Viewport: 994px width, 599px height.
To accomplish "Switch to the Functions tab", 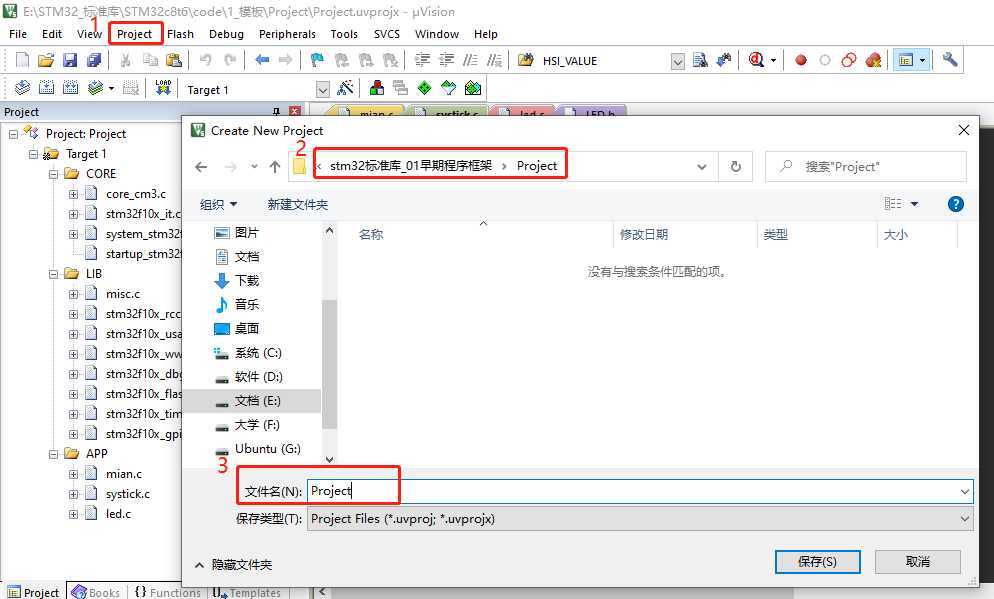I will [x=168, y=592].
